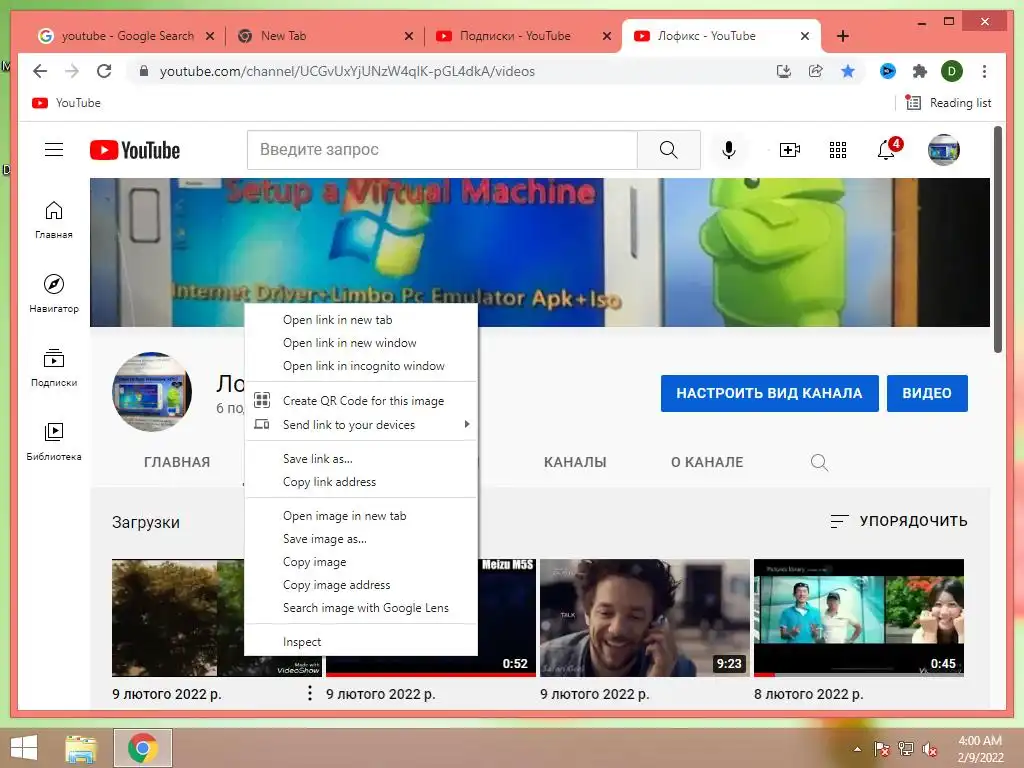Select Open link in new tab

tap(361, 320)
